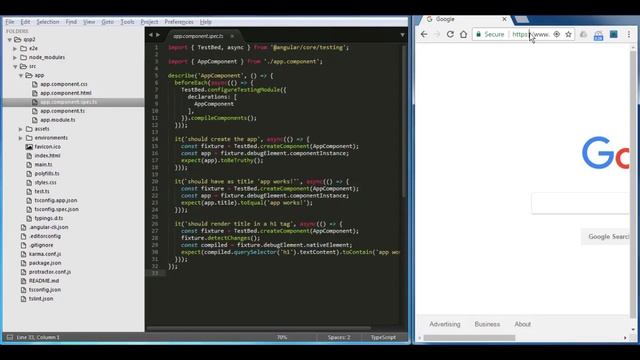640x360 pixels.
Task: Open the Selection menu
Action: [x=48, y=22]
